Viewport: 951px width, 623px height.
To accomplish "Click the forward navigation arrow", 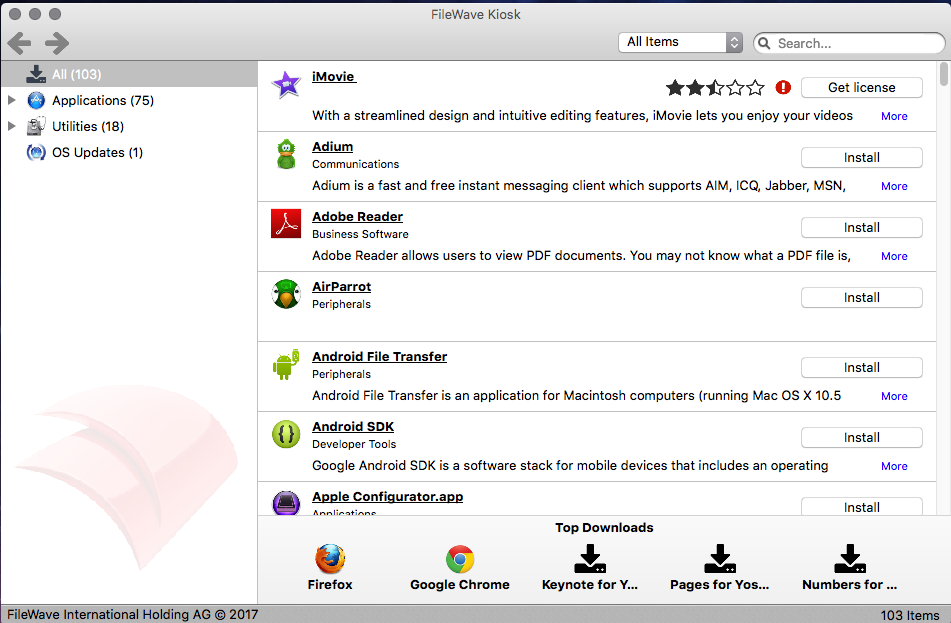I will pos(57,42).
